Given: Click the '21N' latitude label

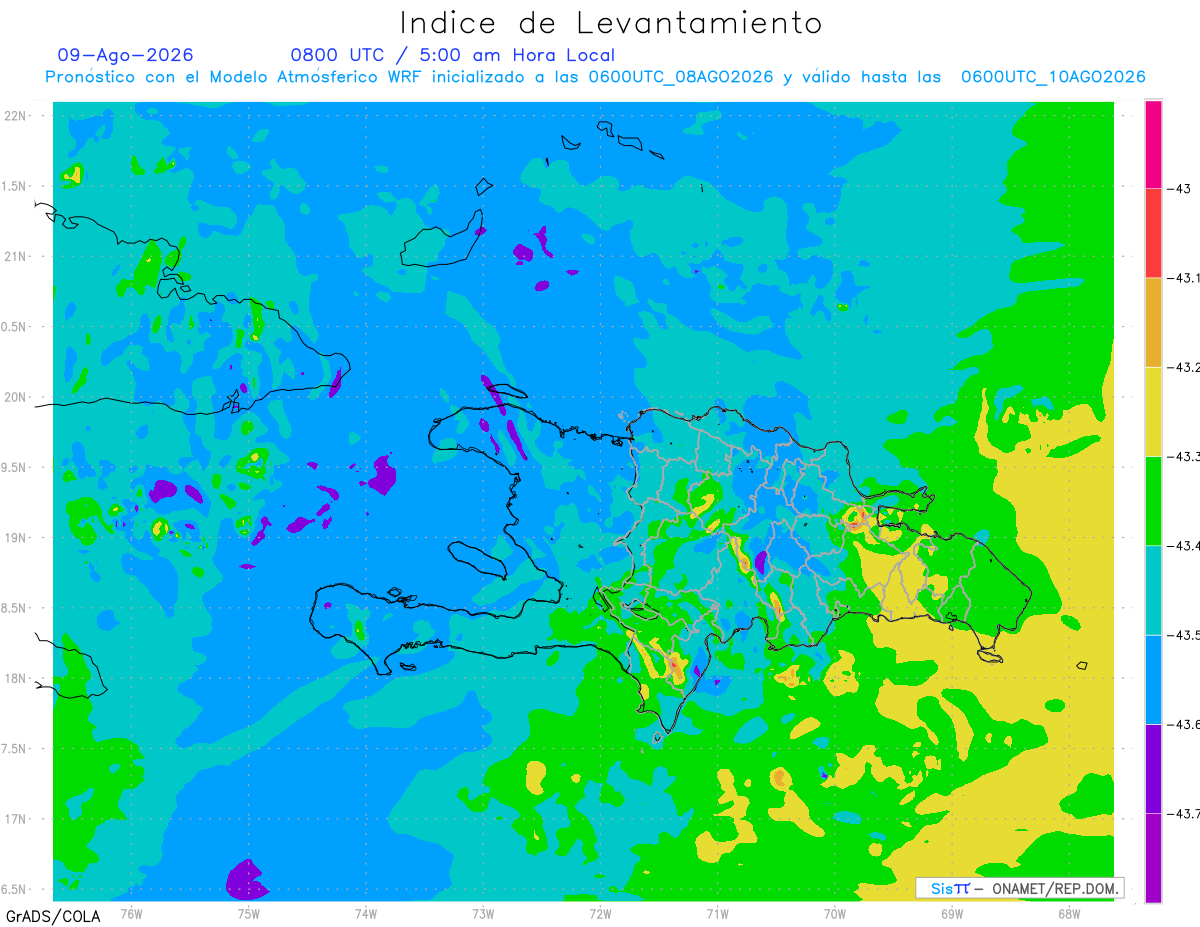Looking at the screenshot, I should click(x=17, y=257).
